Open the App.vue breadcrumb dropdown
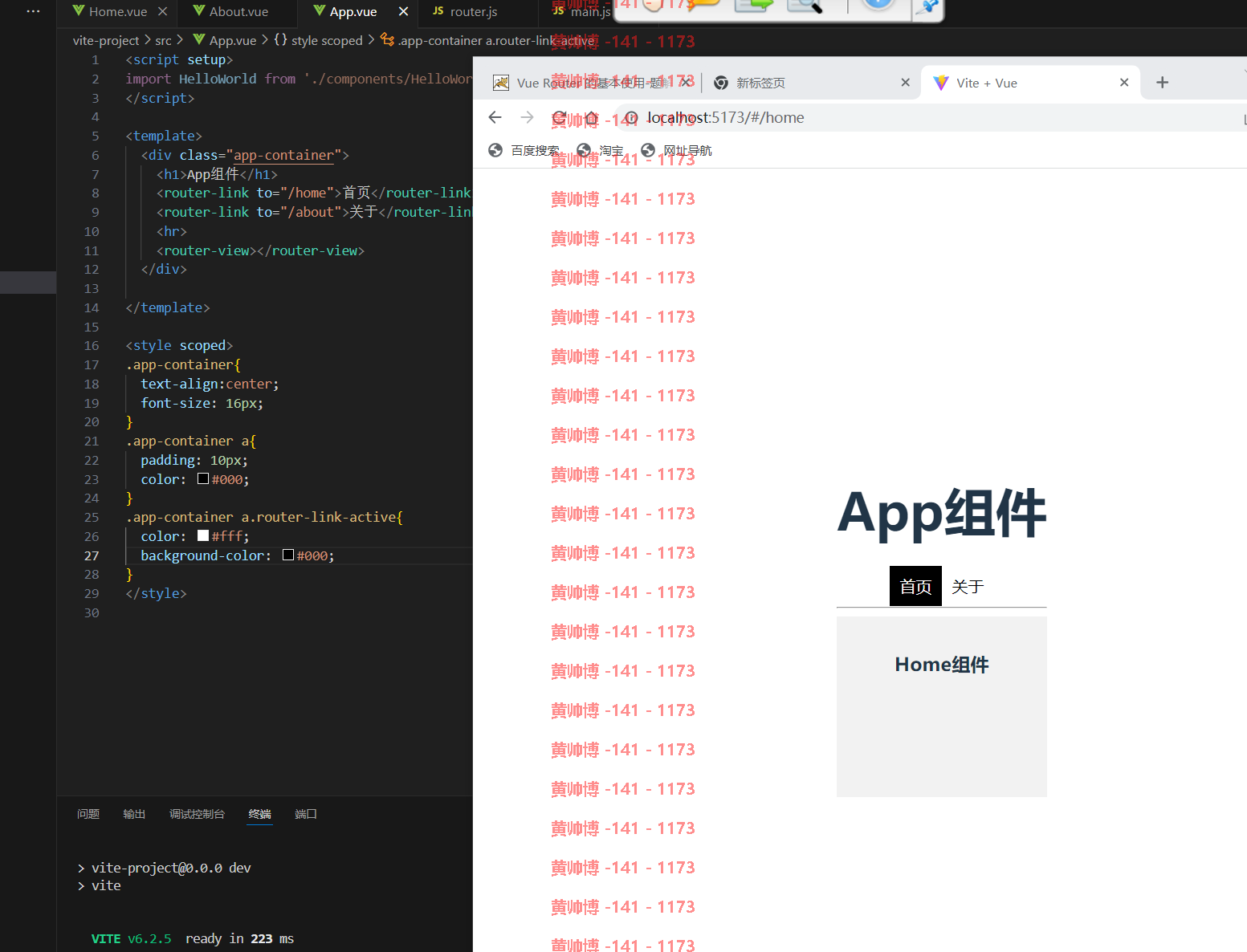 pyautogui.click(x=233, y=40)
